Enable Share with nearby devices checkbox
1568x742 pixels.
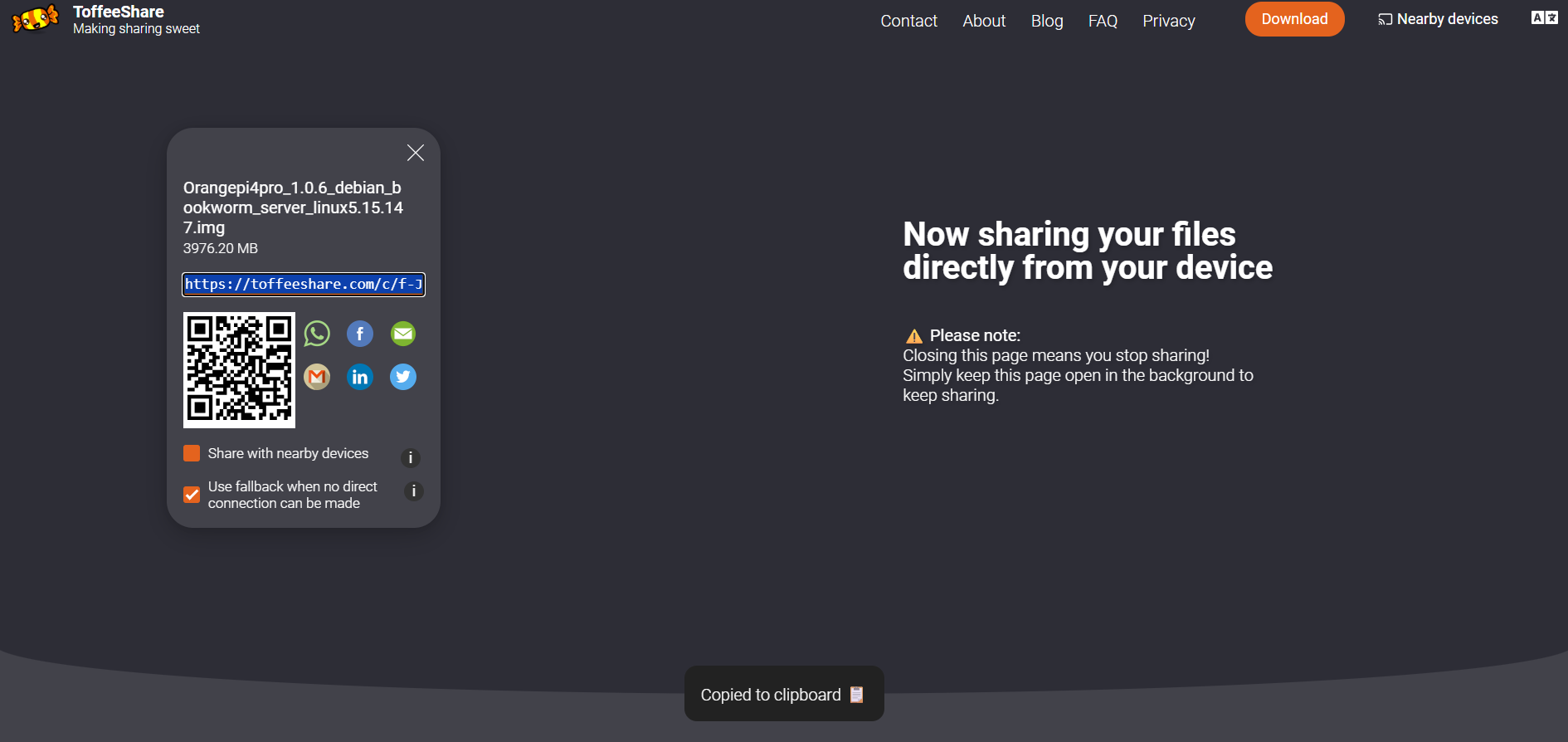tap(192, 453)
